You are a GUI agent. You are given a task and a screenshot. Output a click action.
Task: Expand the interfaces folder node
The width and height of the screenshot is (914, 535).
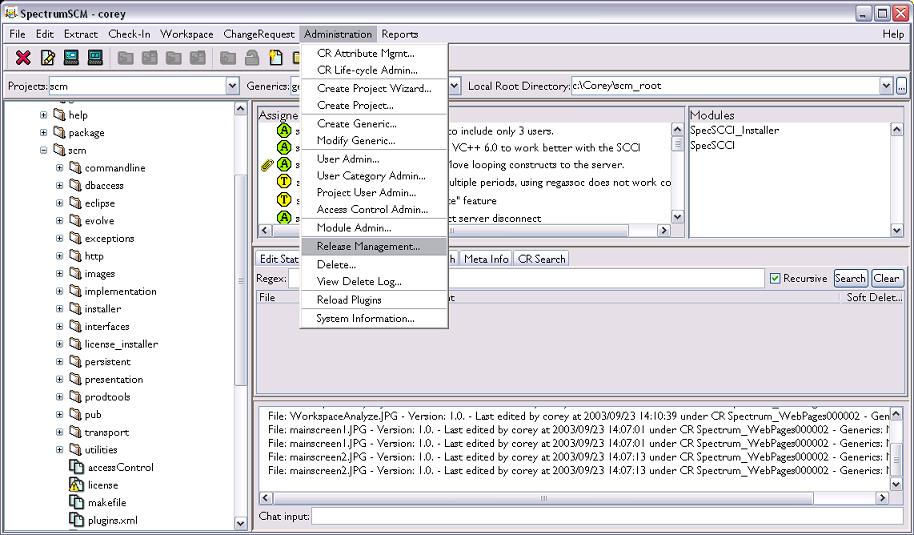(59, 326)
